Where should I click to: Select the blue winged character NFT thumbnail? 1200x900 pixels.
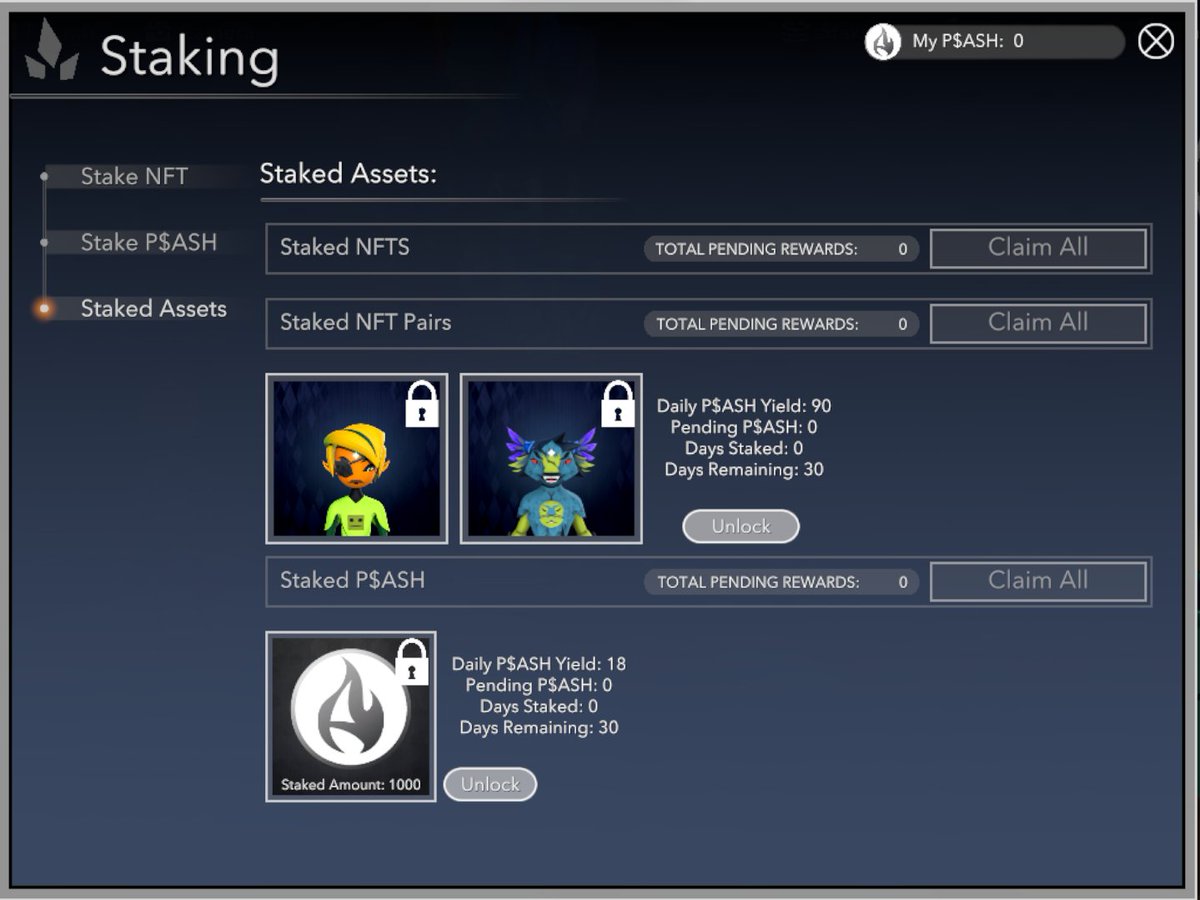(551, 459)
